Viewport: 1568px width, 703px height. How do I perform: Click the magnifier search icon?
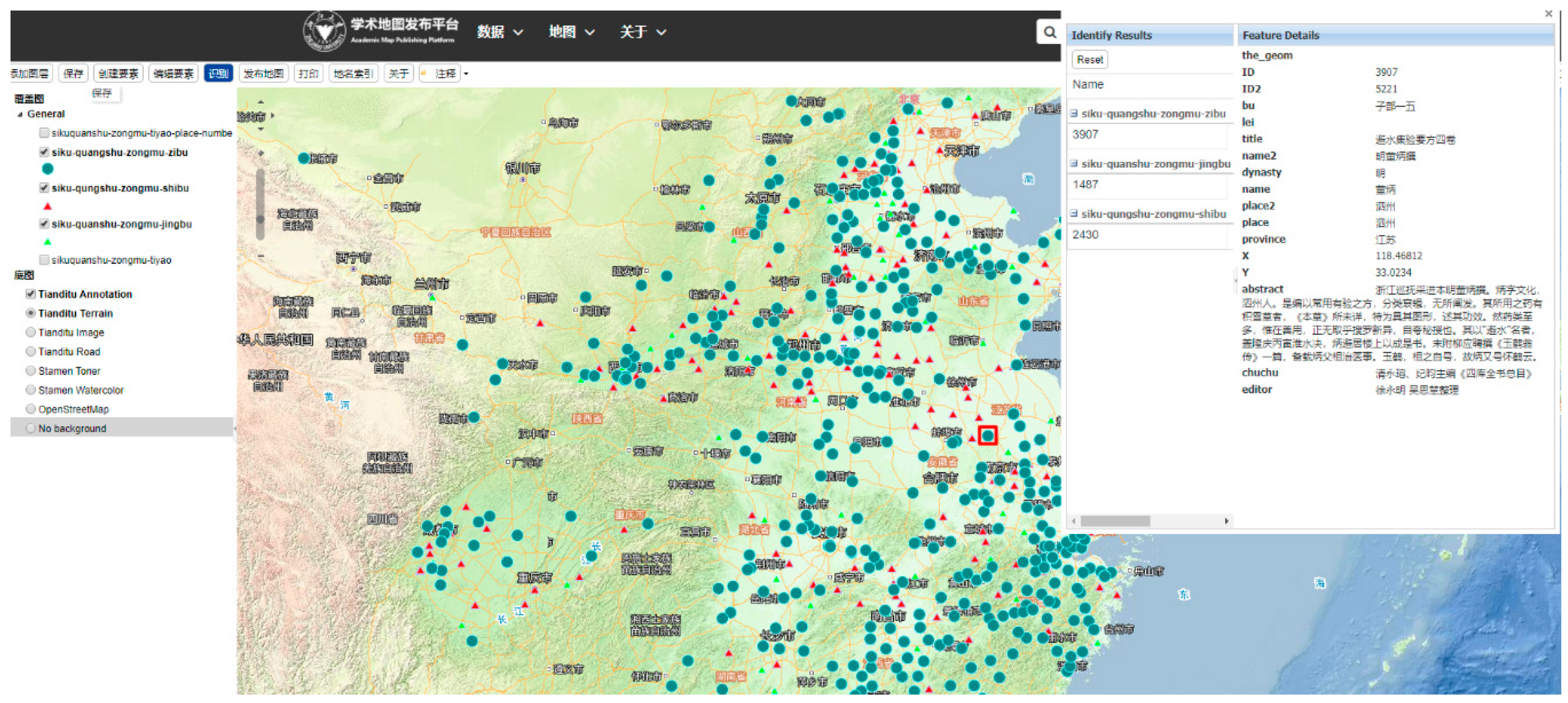[x=1049, y=32]
